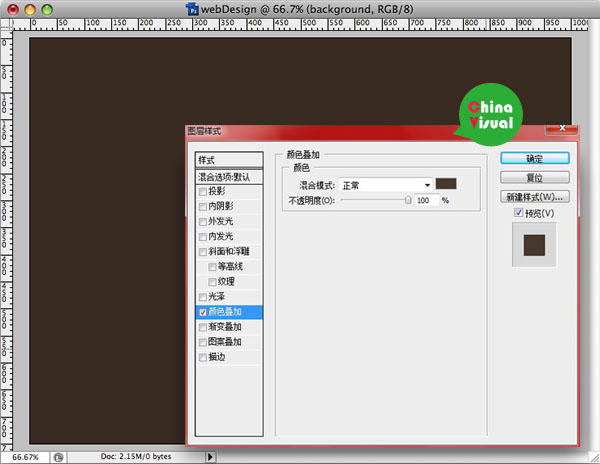Click the brown overlay color swatch

pyautogui.click(x=446, y=184)
